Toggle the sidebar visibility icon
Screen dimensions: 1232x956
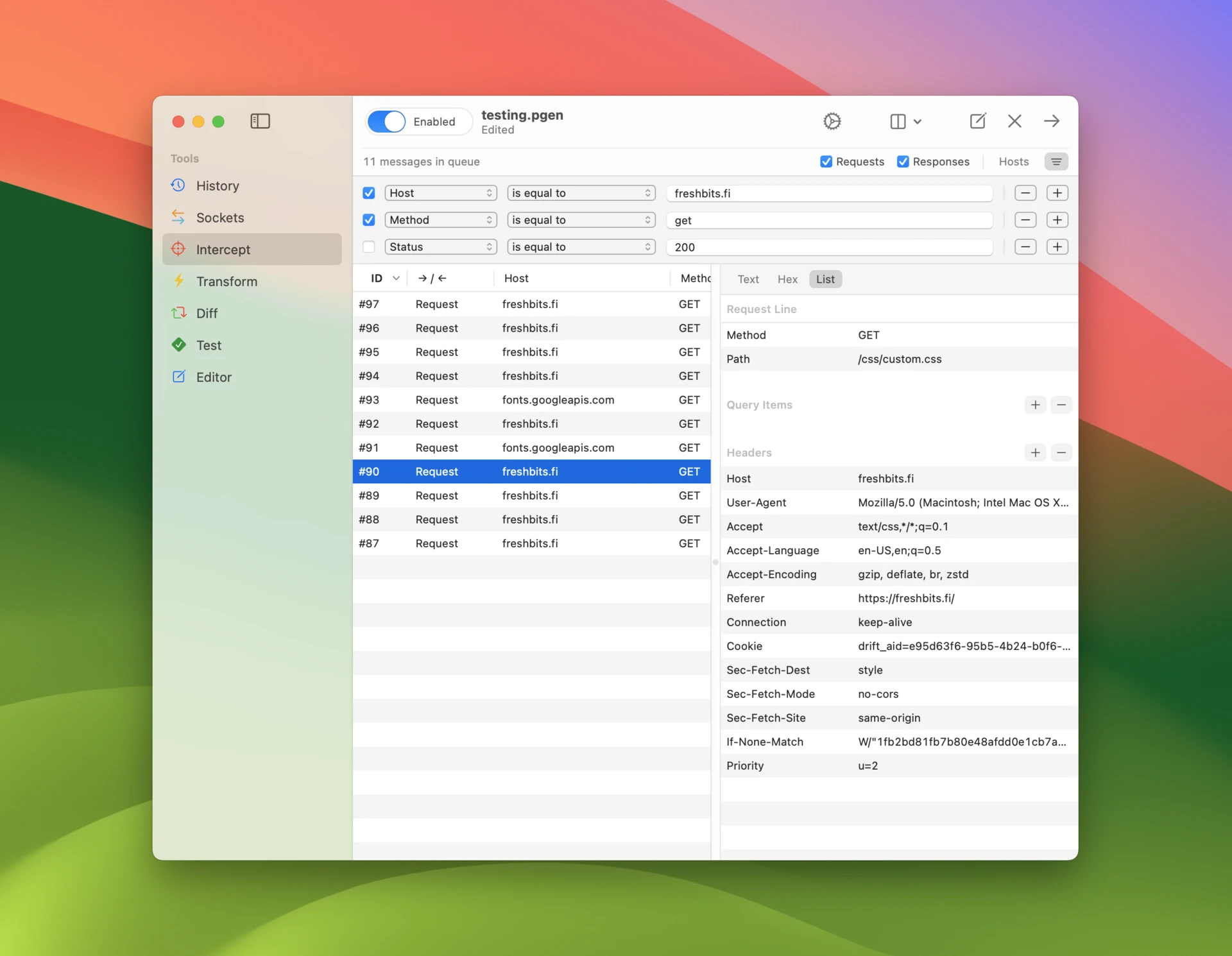pyautogui.click(x=260, y=121)
